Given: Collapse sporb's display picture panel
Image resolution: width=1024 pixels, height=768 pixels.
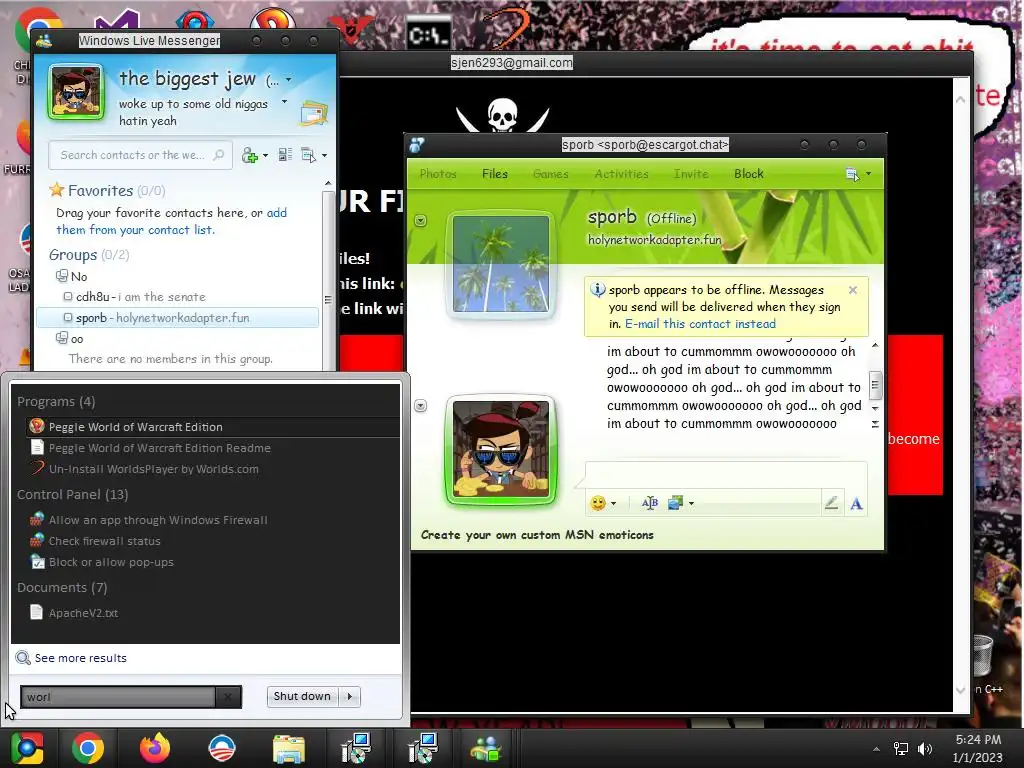Looking at the screenshot, I should click(x=421, y=220).
